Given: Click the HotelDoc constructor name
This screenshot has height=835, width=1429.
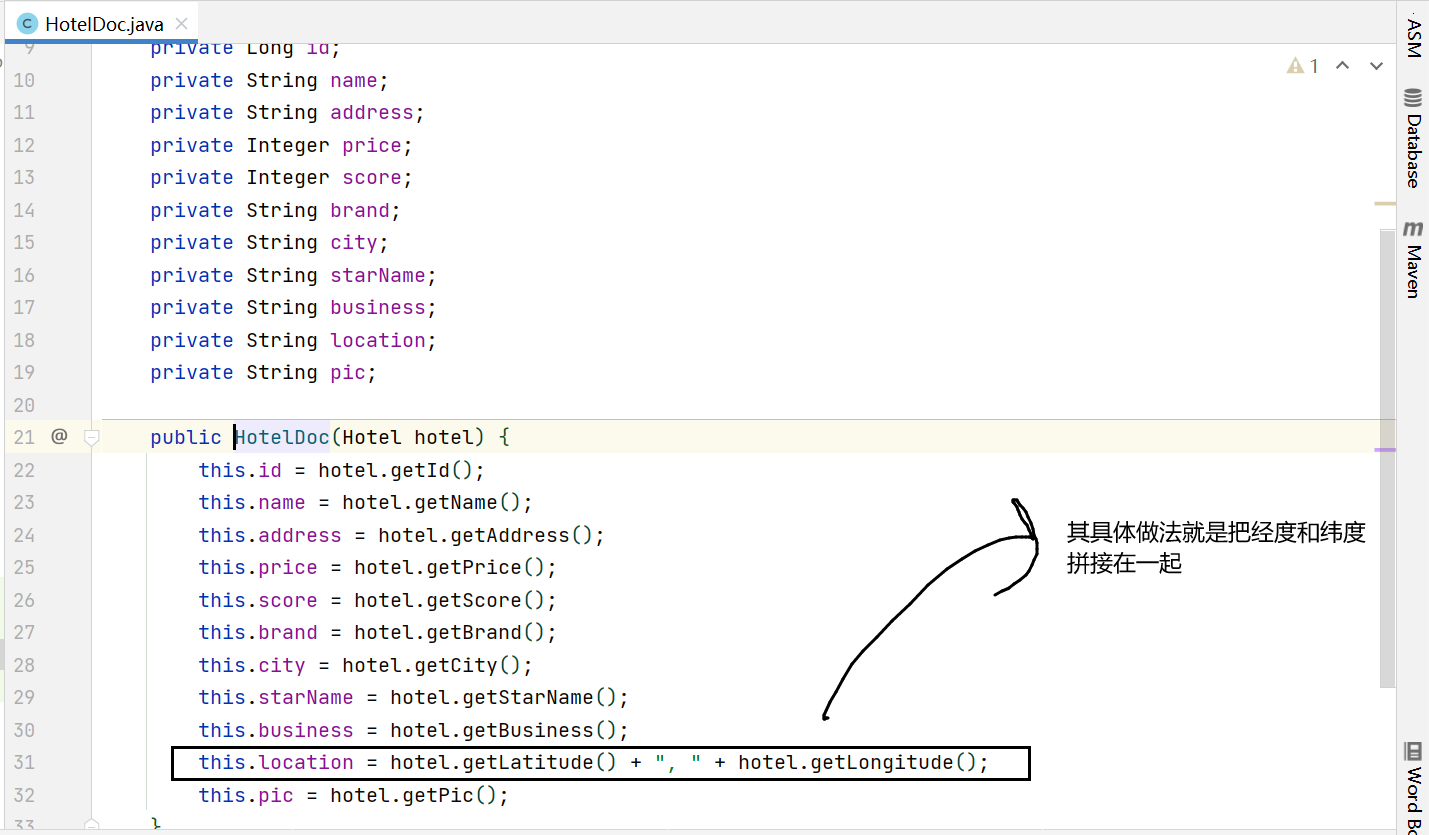Looking at the screenshot, I should pos(282,437).
